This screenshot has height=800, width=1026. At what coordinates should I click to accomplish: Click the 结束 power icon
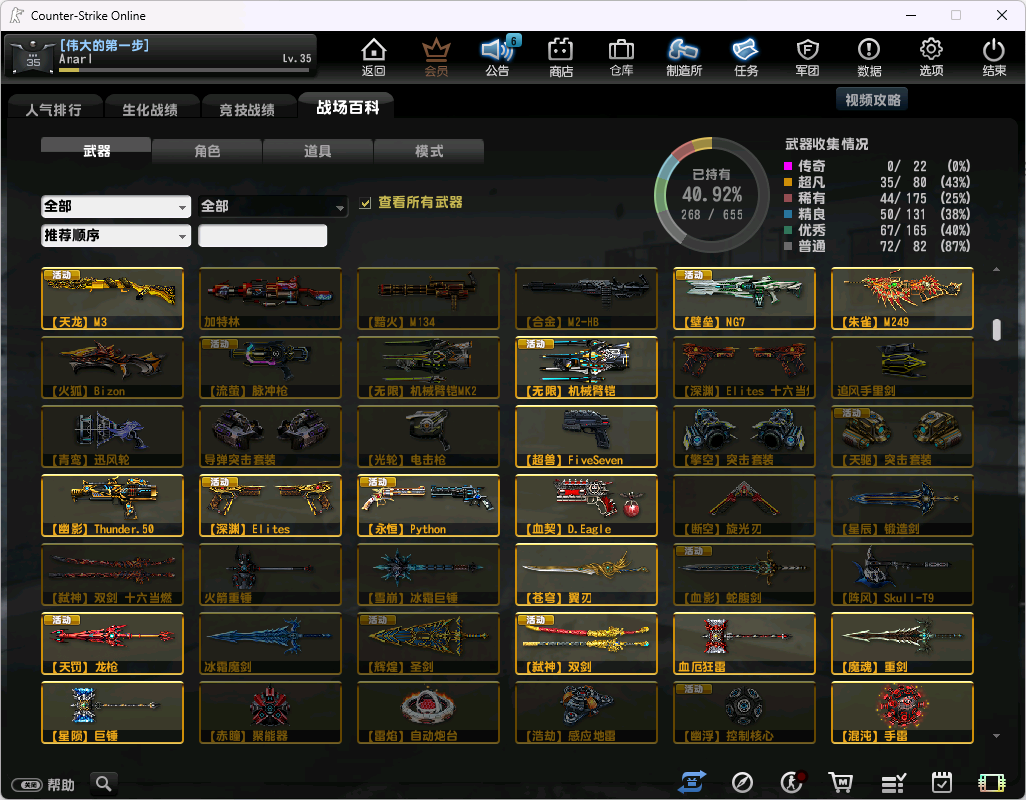coord(994,57)
